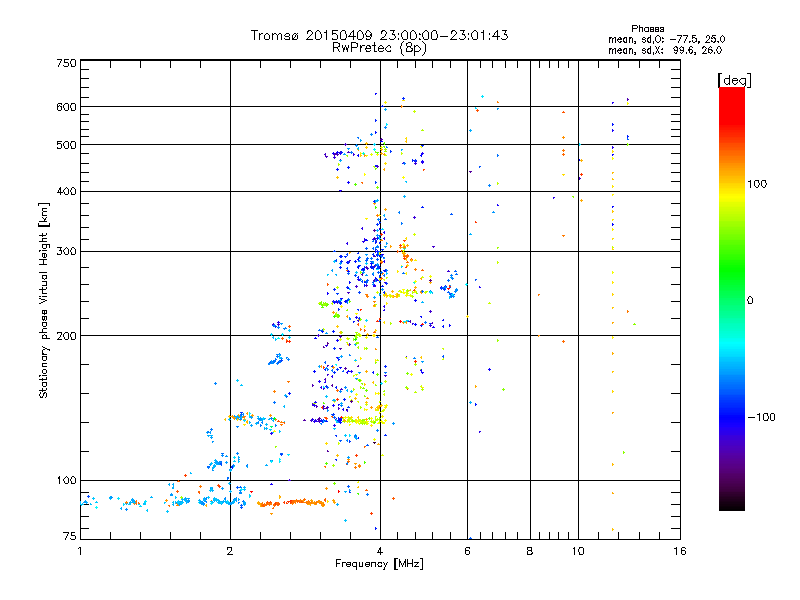Viewport: 800px width, 600px height.
Task: Click the orange E-layer trace near 90 km
Action: pyautogui.click(x=298, y=503)
